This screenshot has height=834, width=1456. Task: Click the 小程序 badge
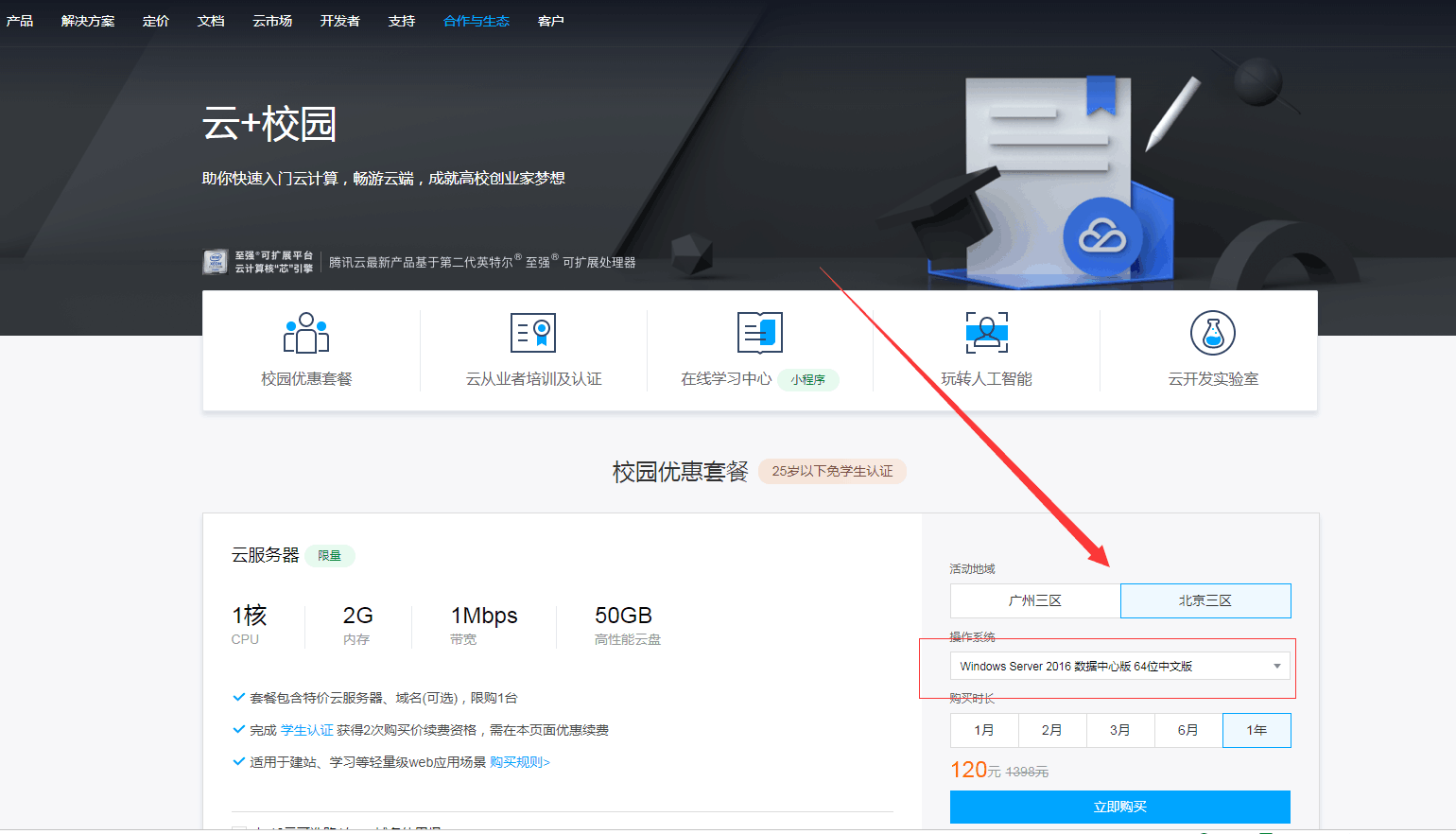pyautogui.click(x=808, y=379)
